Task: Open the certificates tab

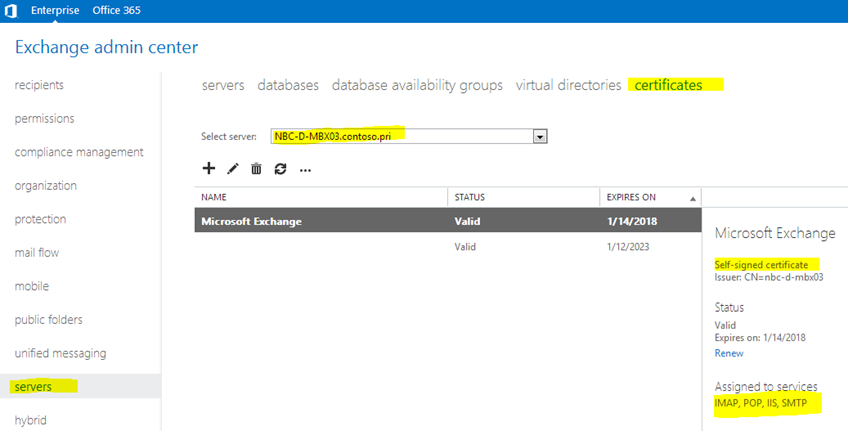Action: [668, 85]
